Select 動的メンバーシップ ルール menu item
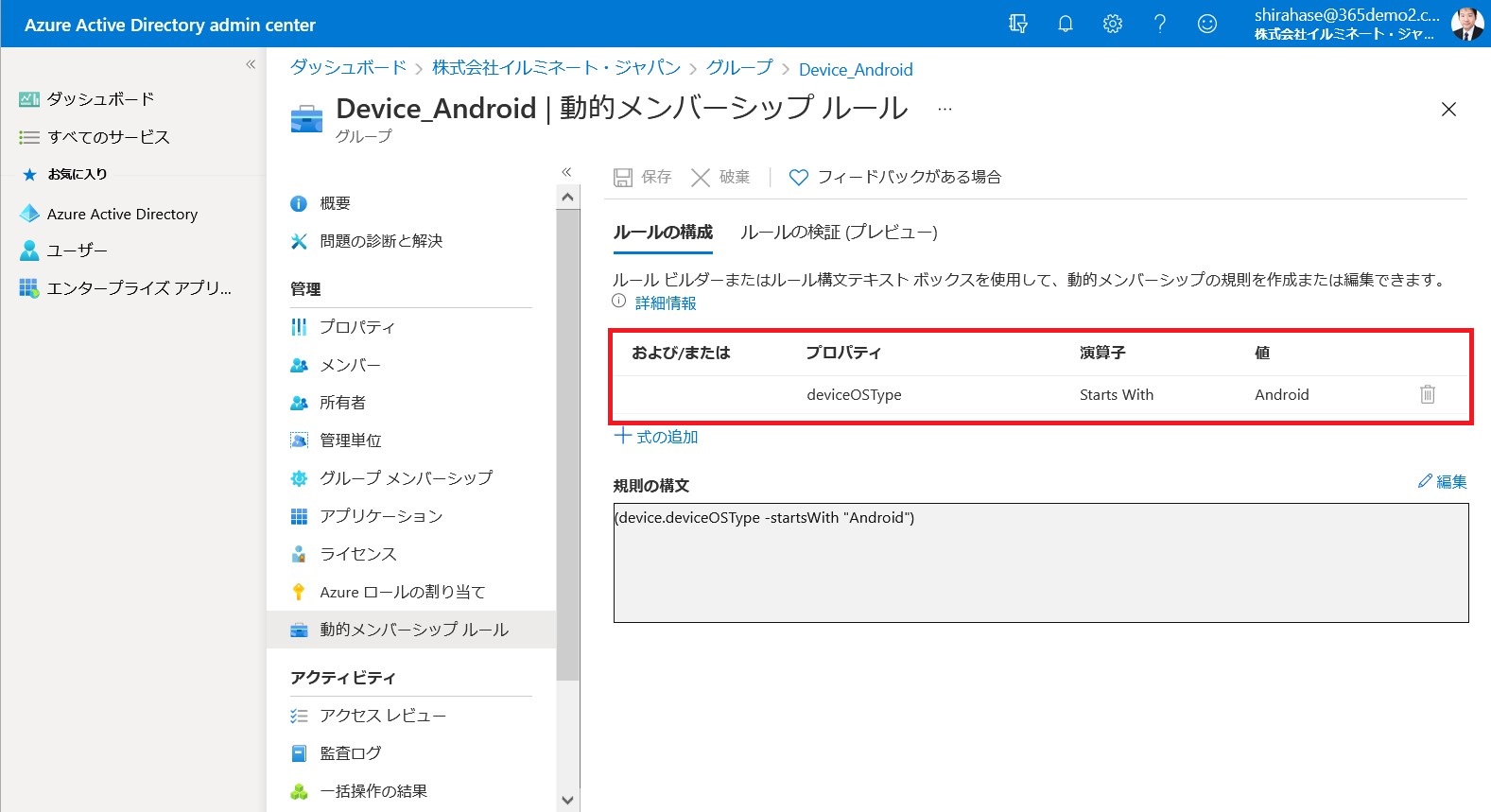Image resolution: width=1491 pixels, height=812 pixels. 411,630
